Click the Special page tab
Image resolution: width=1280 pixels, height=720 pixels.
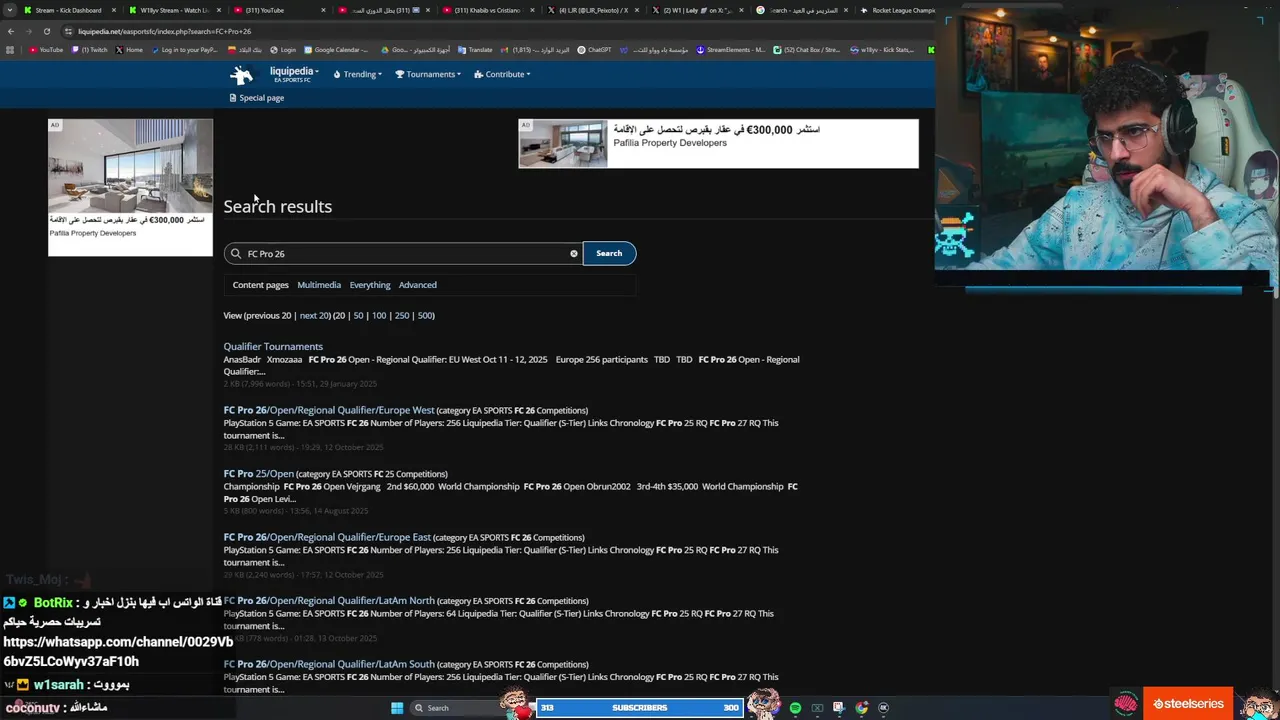click(x=257, y=98)
